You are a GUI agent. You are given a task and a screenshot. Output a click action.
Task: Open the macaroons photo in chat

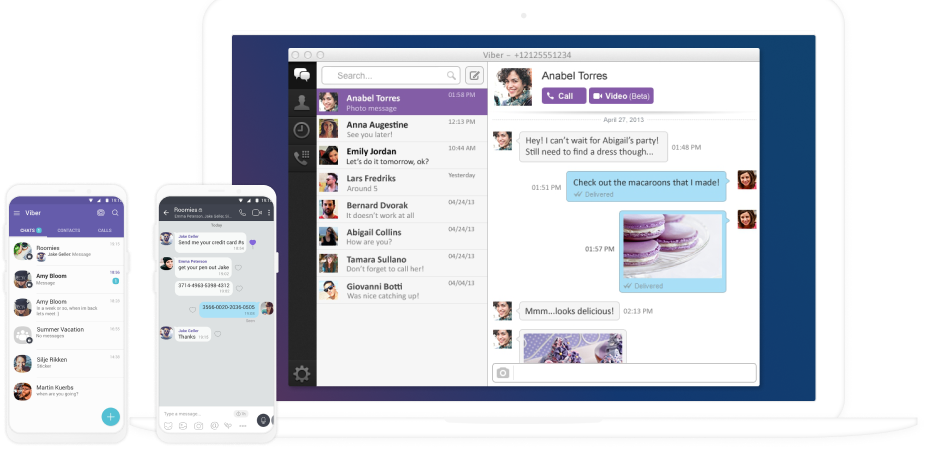click(669, 247)
